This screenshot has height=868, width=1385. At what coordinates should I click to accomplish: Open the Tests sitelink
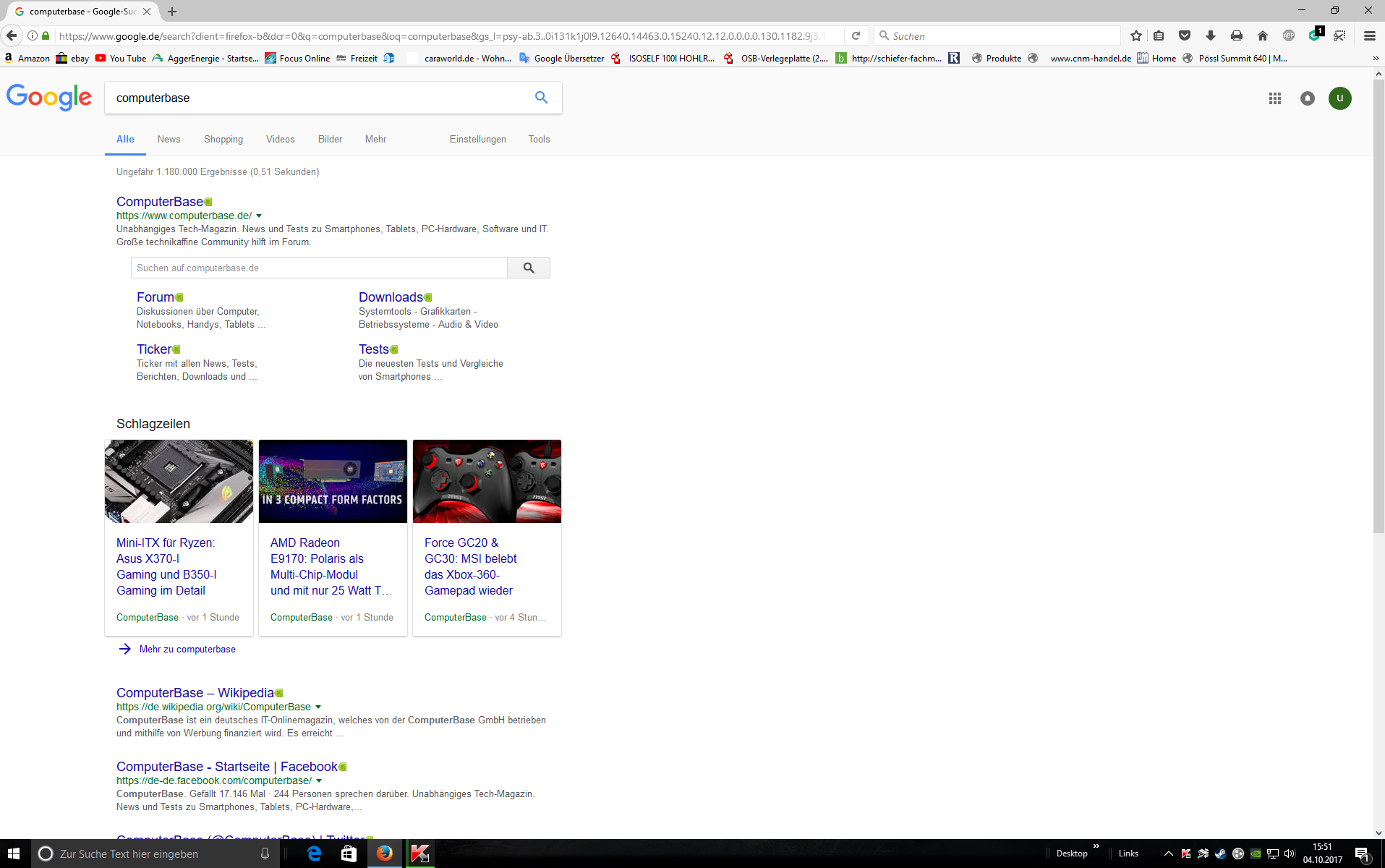pyautogui.click(x=374, y=349)
